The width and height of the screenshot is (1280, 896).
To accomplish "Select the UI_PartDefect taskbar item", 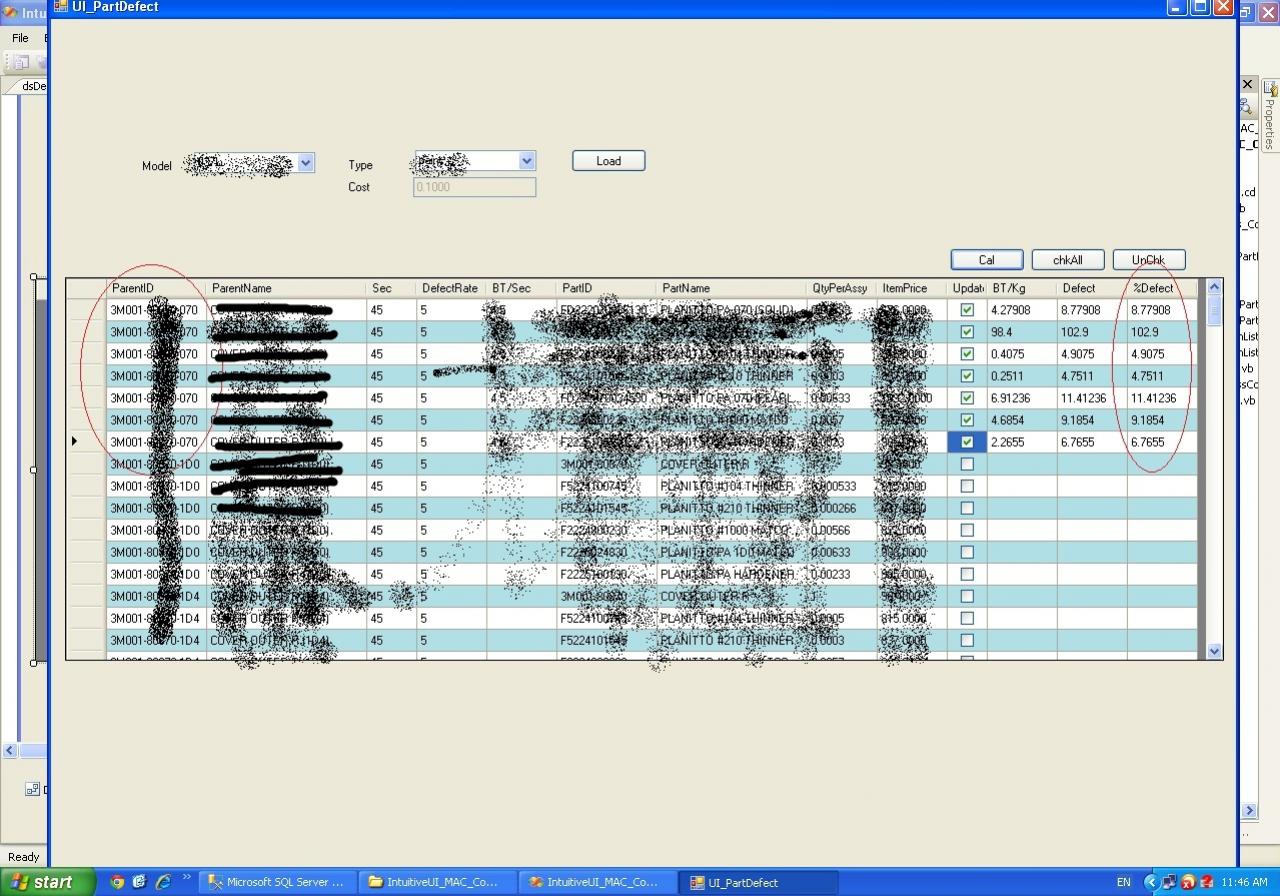I will [757, 882].
